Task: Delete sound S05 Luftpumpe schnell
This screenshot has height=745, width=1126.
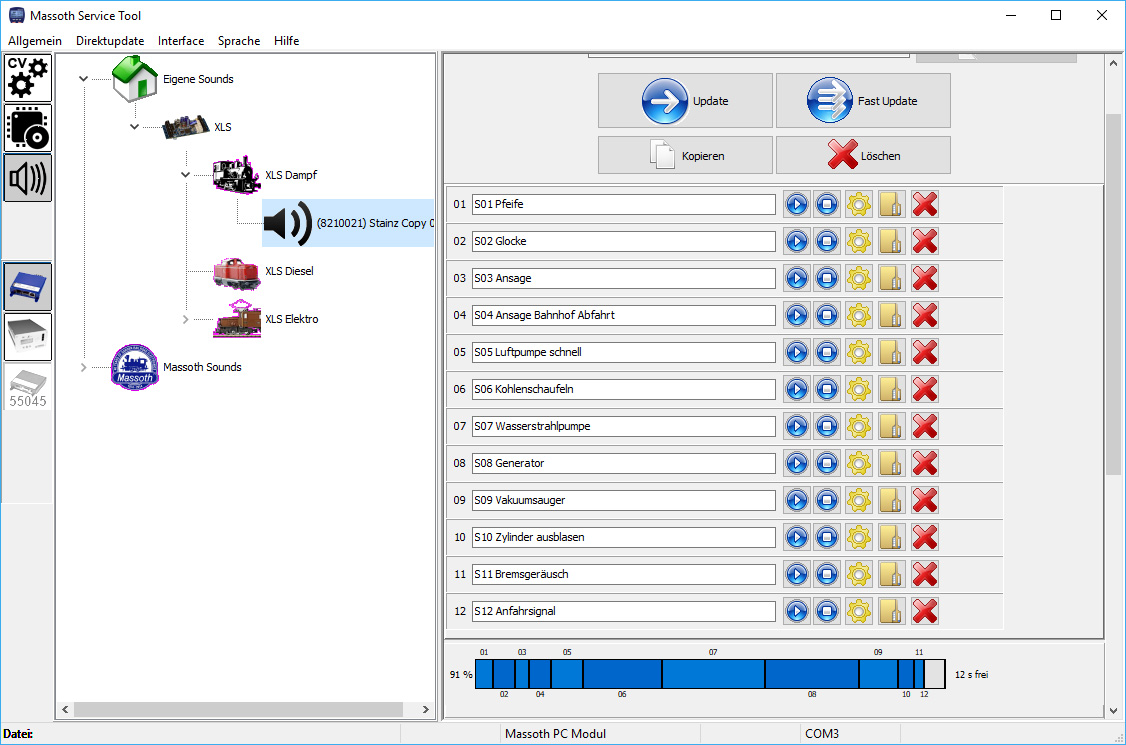Action: 925,352
